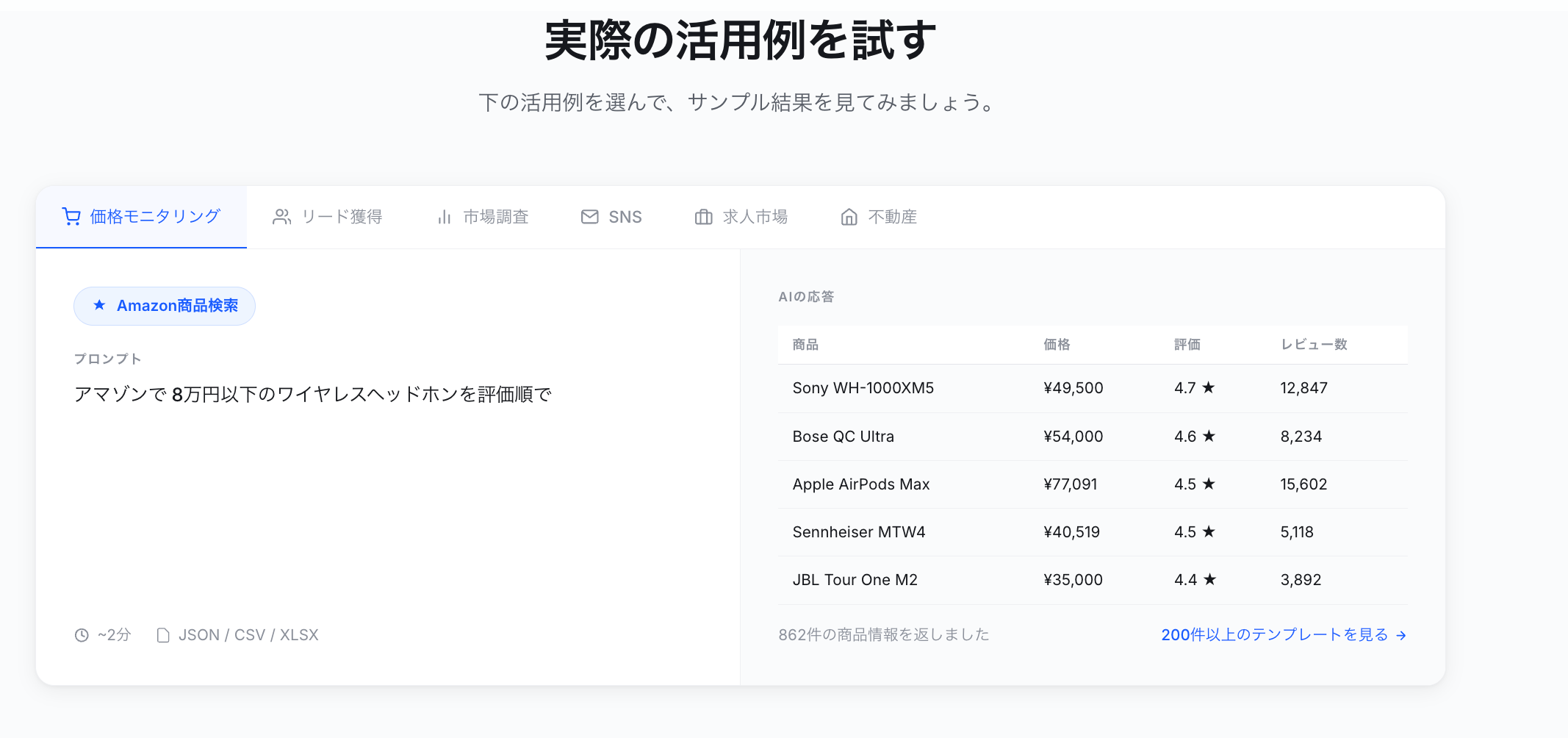
Task: Click the JSON / CSV / XLSX format label
Action: [248, 635]
